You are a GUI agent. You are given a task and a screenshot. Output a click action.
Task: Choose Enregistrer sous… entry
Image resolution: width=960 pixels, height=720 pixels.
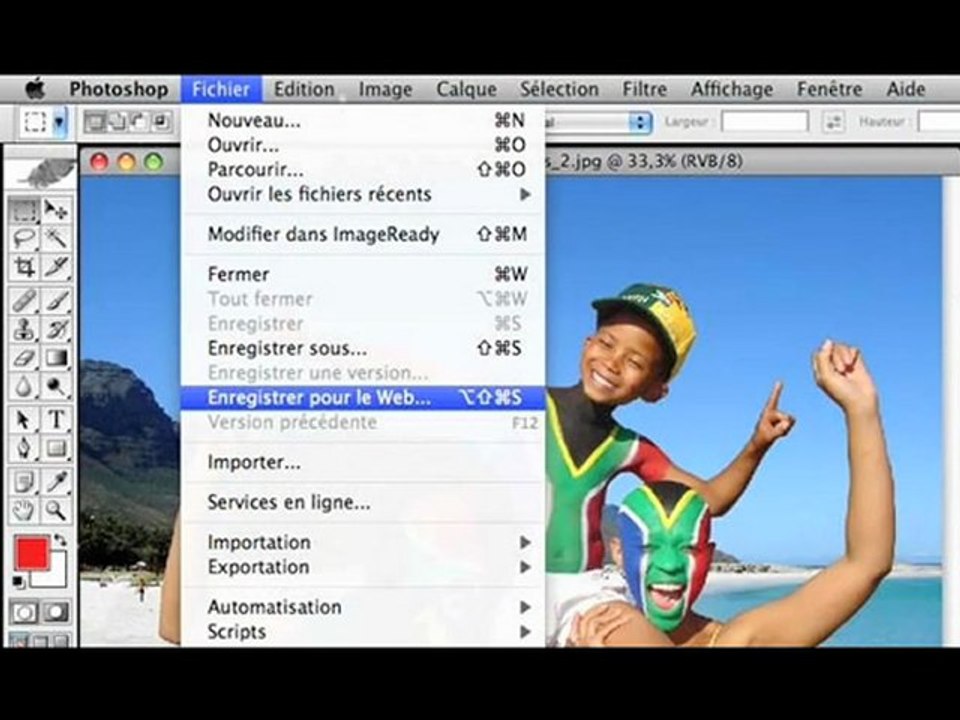(x=363, y=348)
